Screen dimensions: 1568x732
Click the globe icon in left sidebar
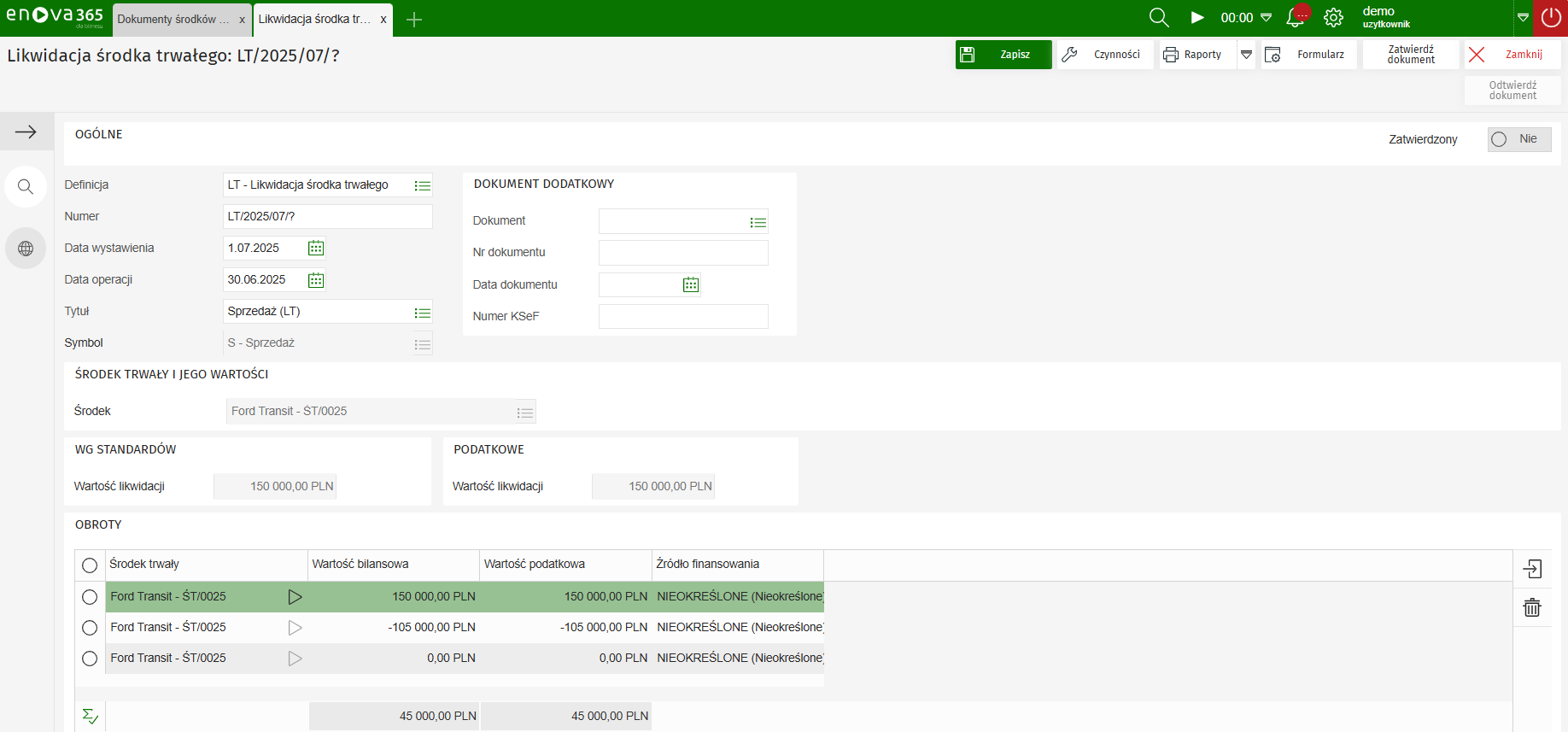click(x=26, y=249)
